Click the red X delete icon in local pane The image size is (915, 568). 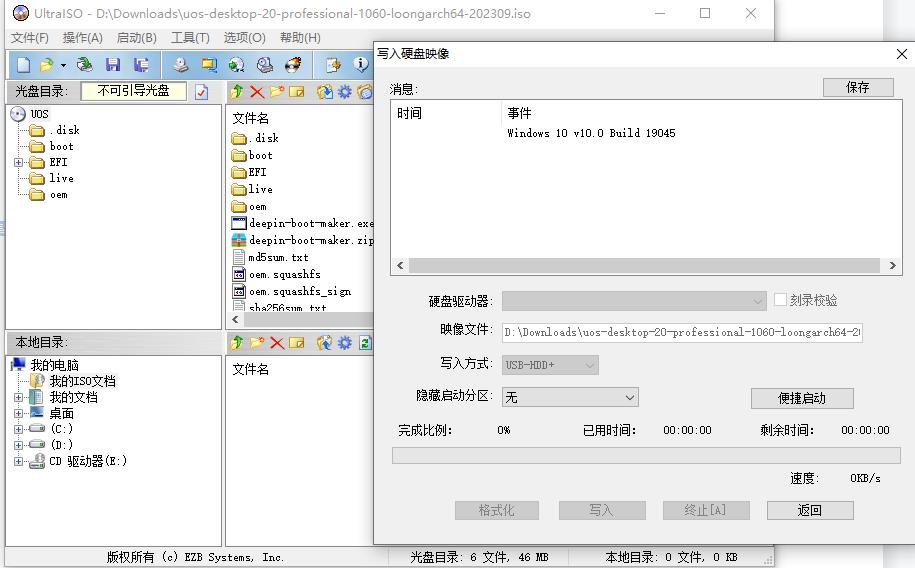(x=277, y=343)
